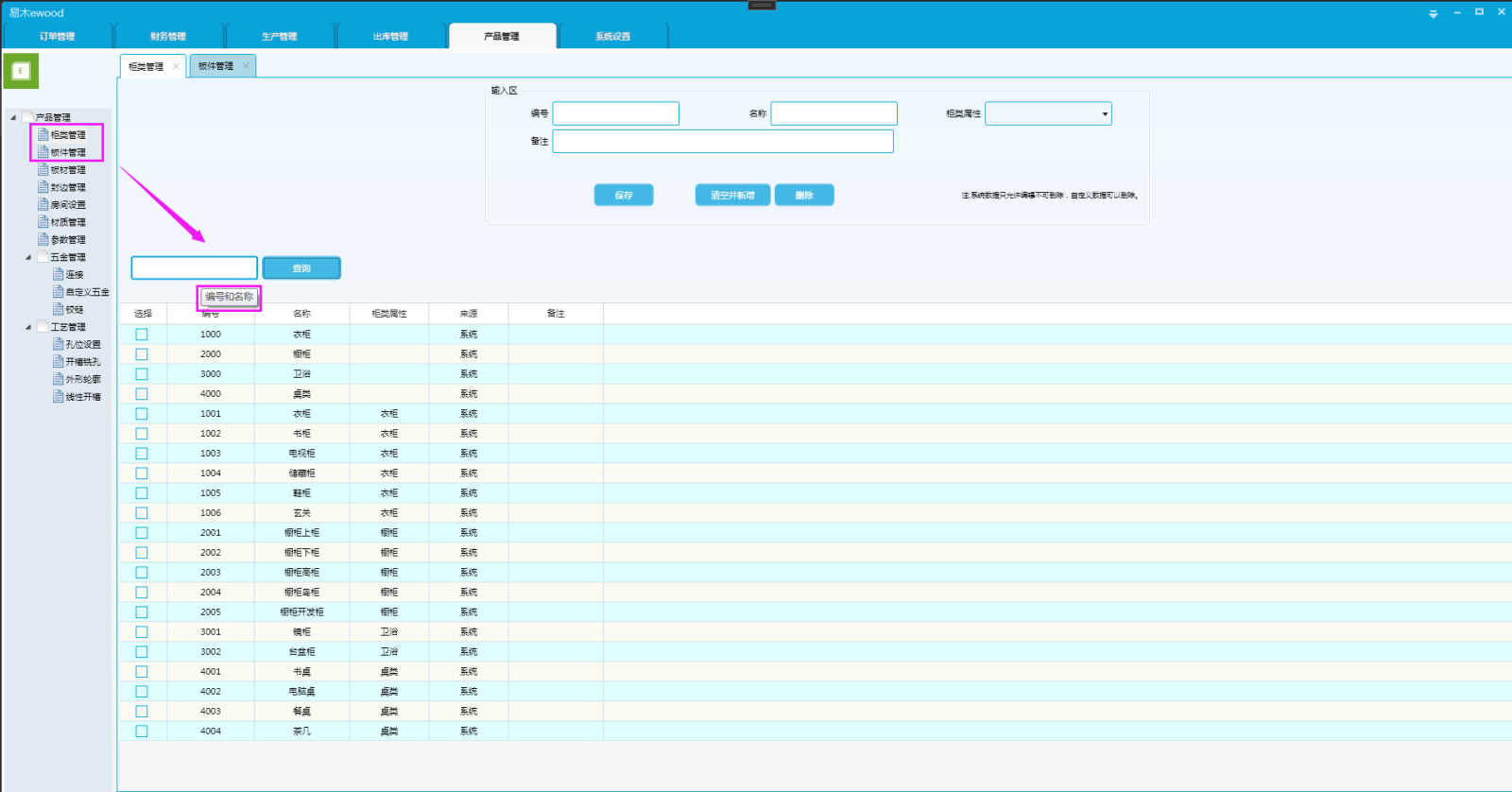
Task: Close the 柜类管理 tab
Action: click(x=176, y=66)
